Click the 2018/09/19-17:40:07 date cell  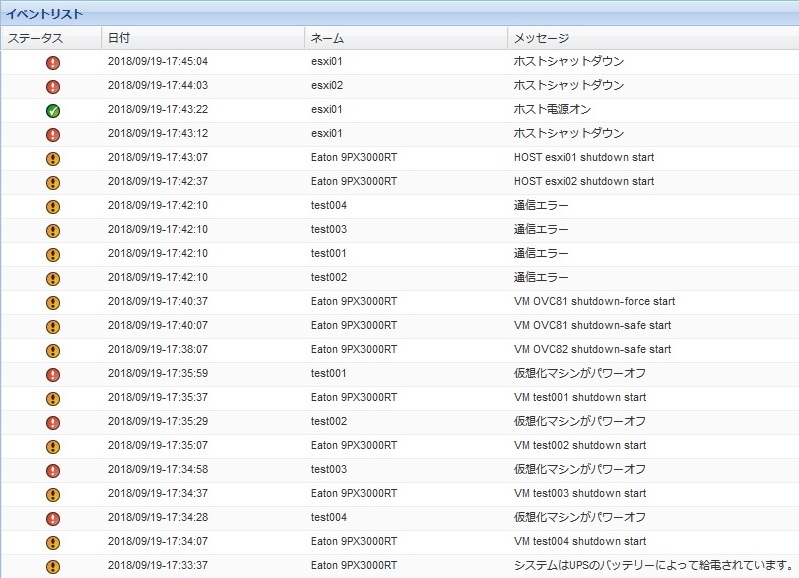[157, 326]
